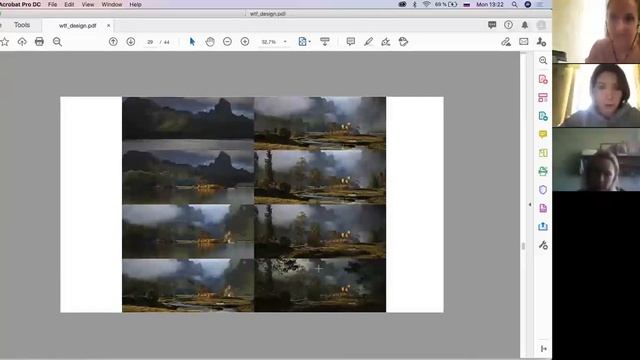The width and height of the screenshot is (640, 360).
Task: Add a sticky note comment
Action: pos(351,42)
